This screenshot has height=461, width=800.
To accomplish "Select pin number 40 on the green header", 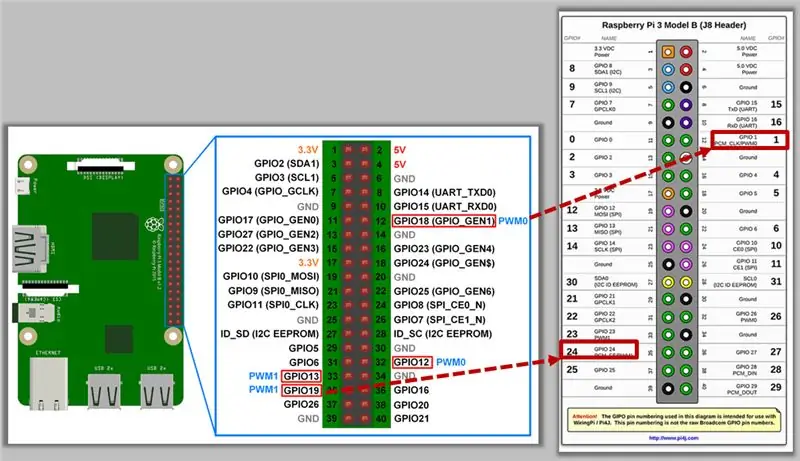I will 381,419.
